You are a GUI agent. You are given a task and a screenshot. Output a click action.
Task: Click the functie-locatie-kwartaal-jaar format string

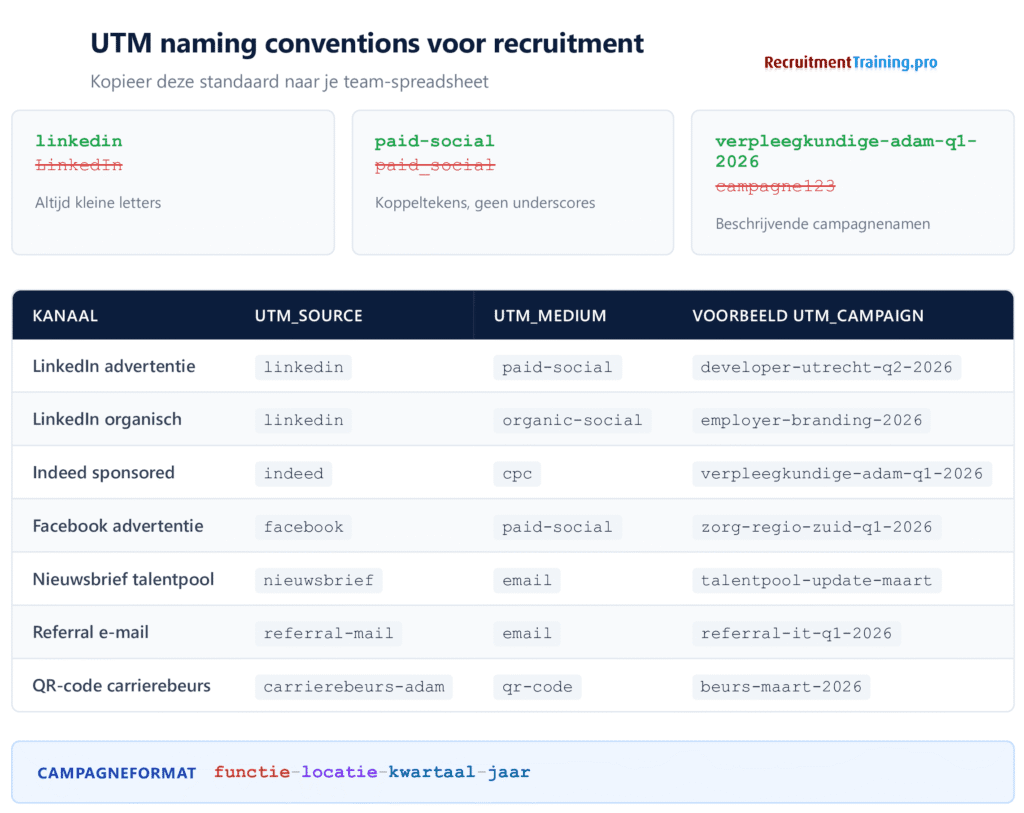(369, 772)
